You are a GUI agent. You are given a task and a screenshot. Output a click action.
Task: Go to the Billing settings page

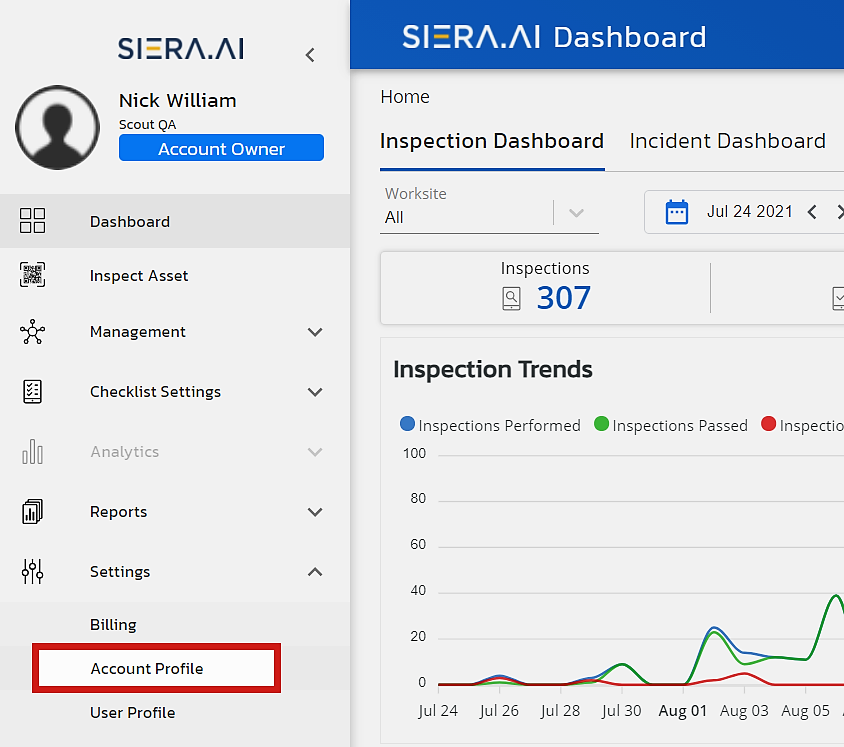click(x=113, y=624)
